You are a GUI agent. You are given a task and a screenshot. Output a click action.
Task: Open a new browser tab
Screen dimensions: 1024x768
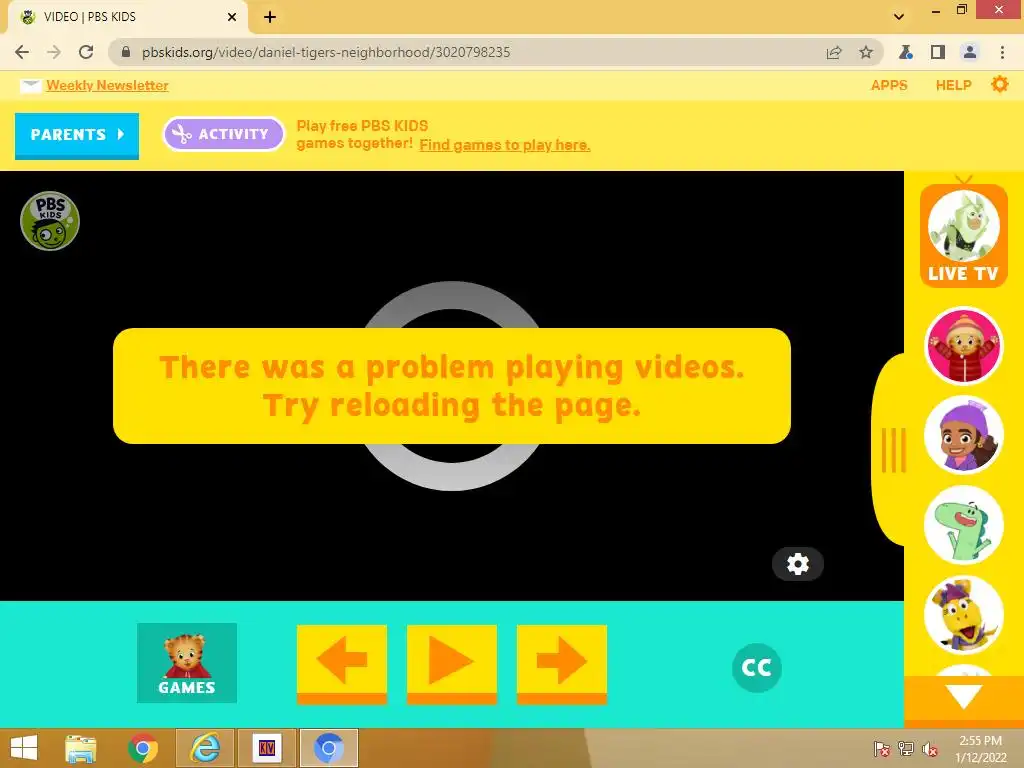click(x=270, y=17)
